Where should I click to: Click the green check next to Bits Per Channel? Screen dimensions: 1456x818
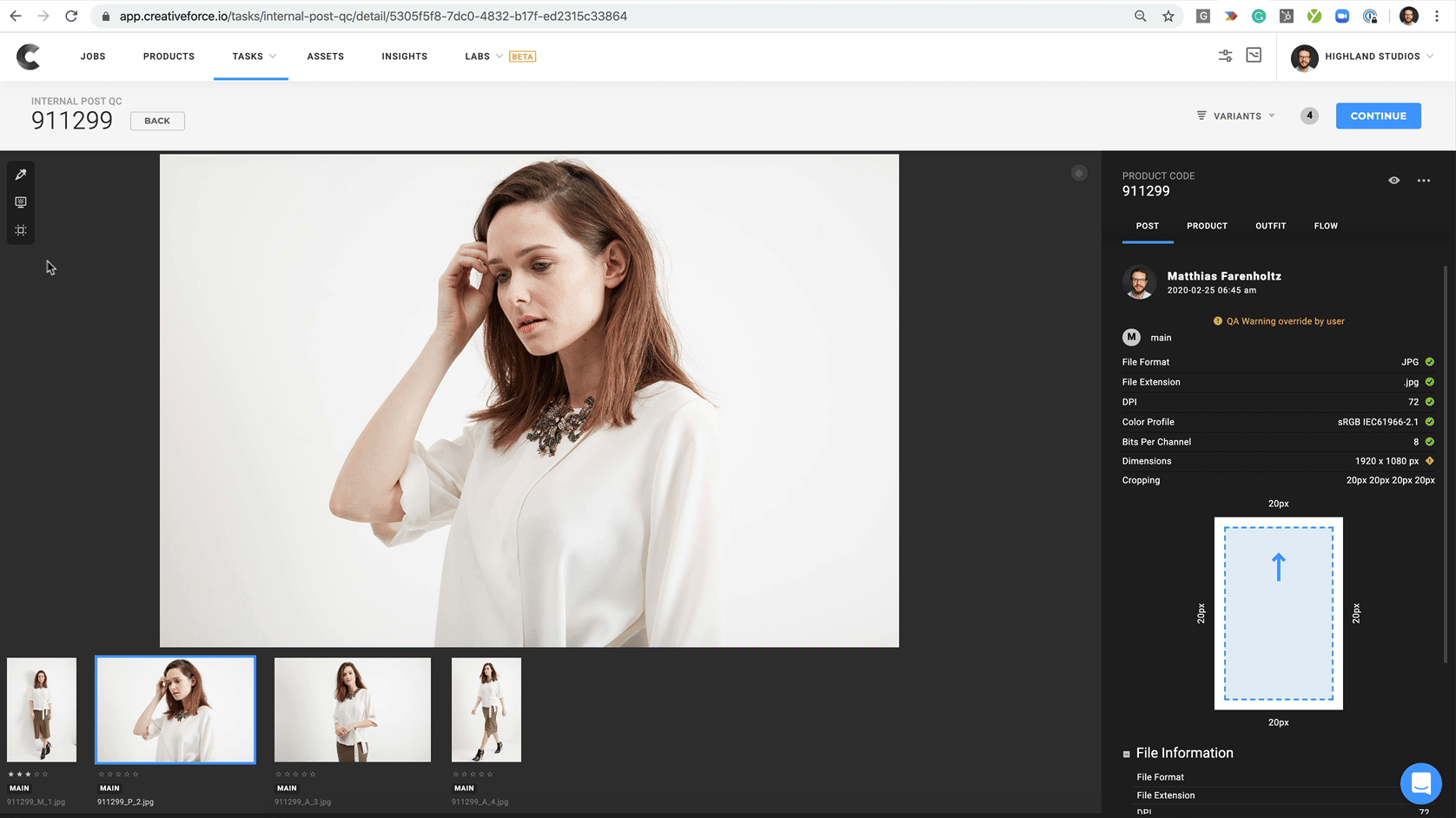click(x=1429, y=442)
